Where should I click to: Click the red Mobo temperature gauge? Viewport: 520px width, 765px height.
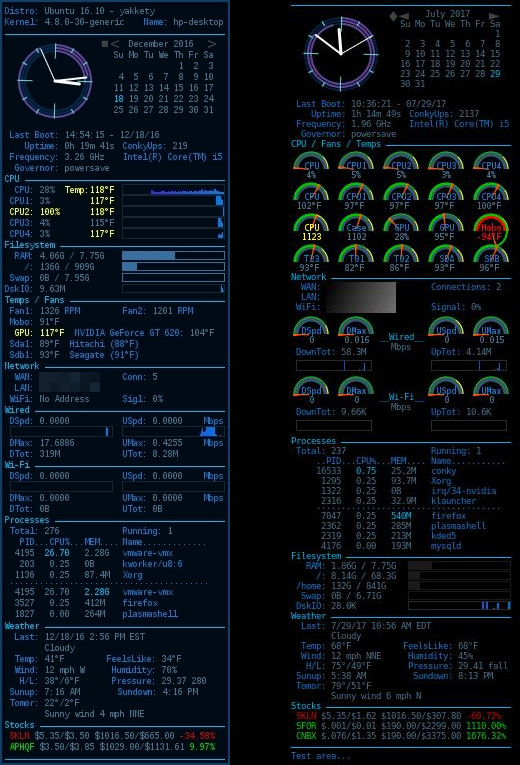pos(491,229)
